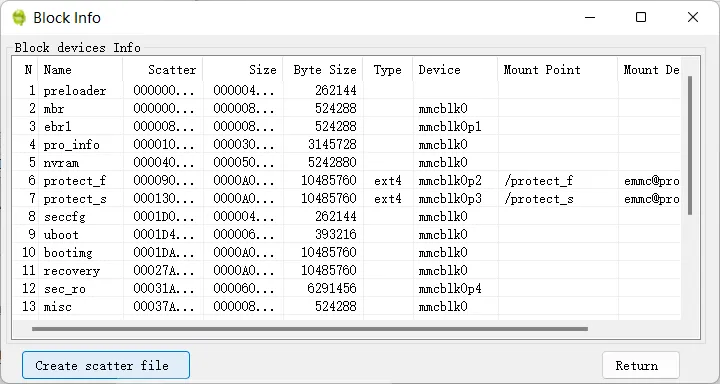Click the Mount Point column header
This screenshot has width=720, height=384.
pos(558,70)
